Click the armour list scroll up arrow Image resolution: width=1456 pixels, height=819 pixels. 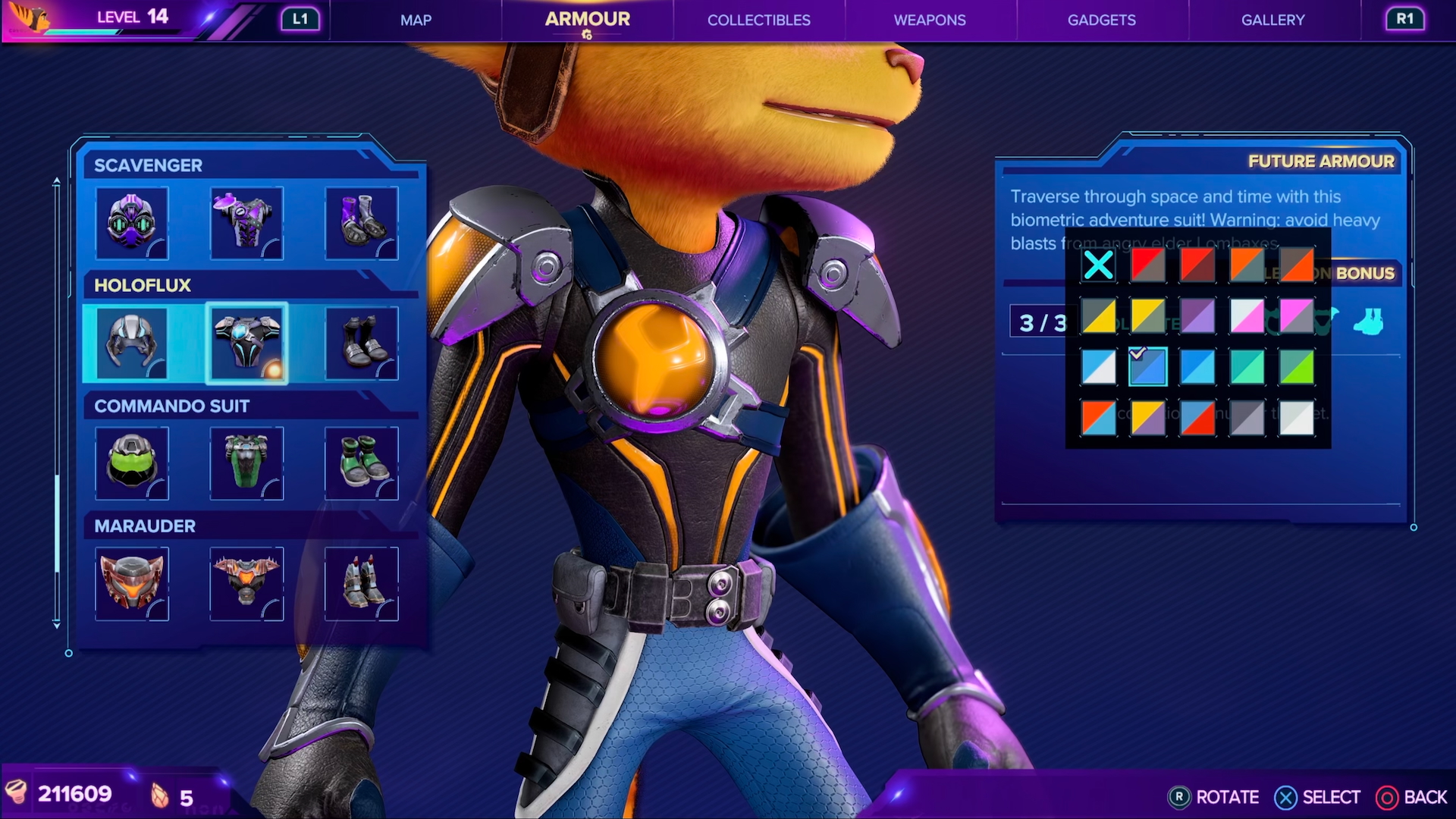coord(56,181)
